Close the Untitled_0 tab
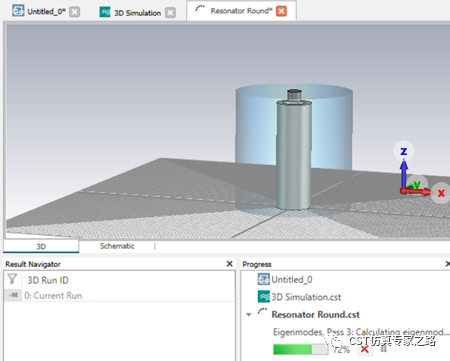The width and height of the screenshot is (450, 361). coord(74,12)
